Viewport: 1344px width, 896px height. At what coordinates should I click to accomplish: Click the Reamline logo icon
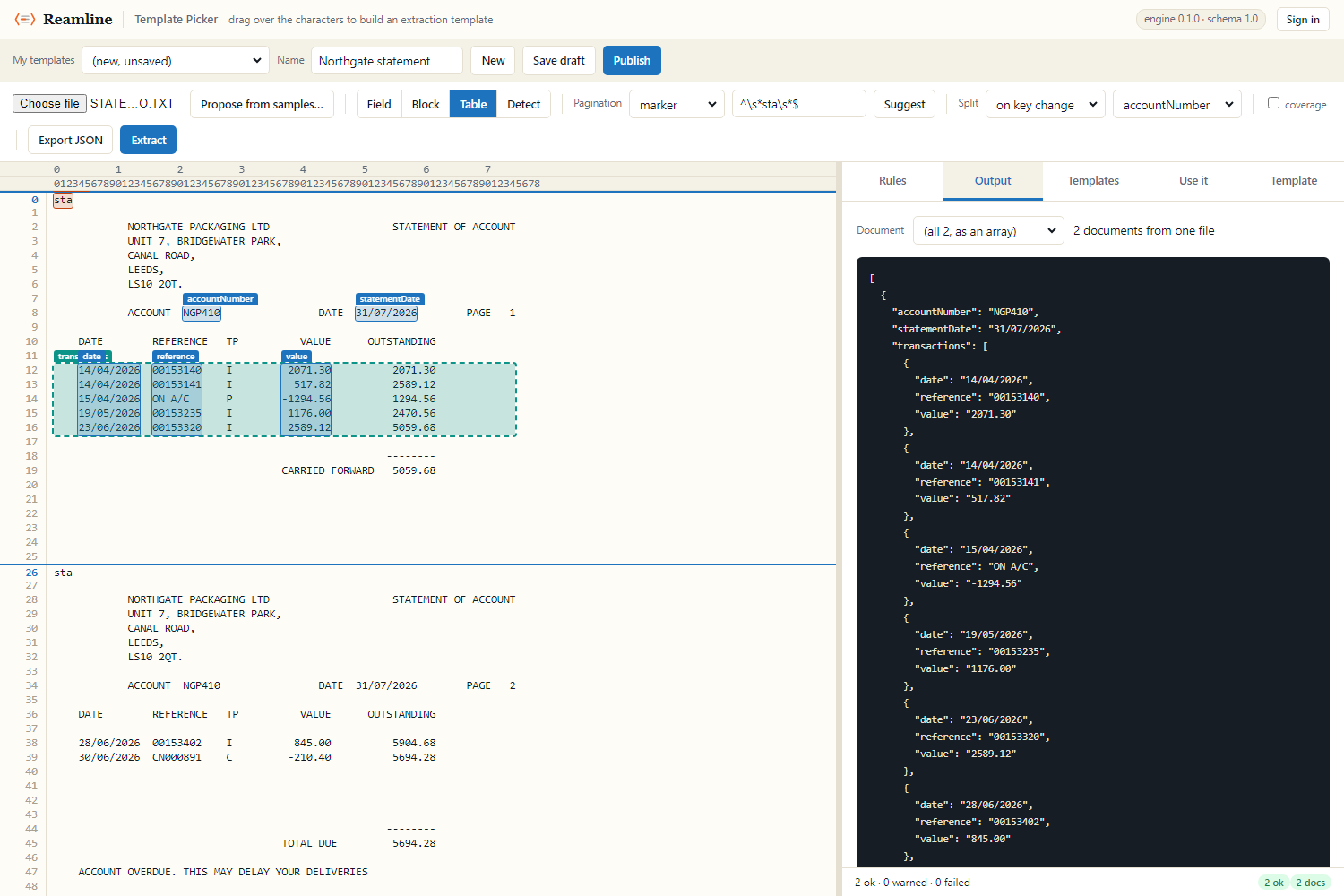click(x=25, y=19)
